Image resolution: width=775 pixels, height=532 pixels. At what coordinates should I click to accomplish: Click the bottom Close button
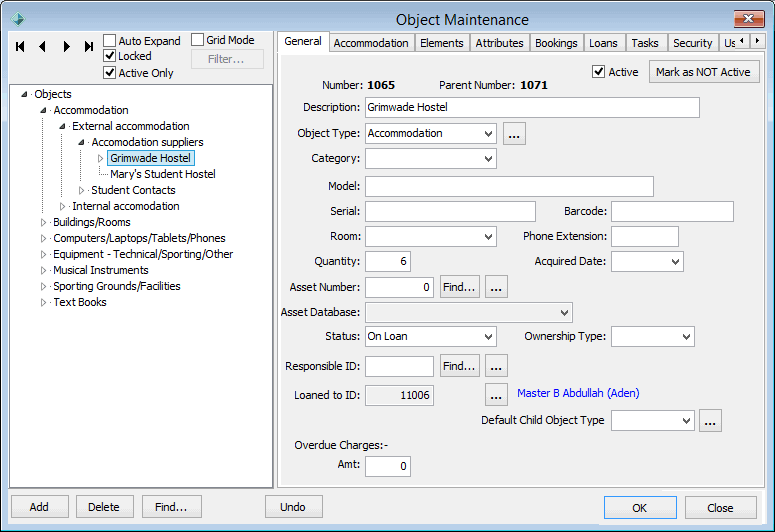(720, 508)
